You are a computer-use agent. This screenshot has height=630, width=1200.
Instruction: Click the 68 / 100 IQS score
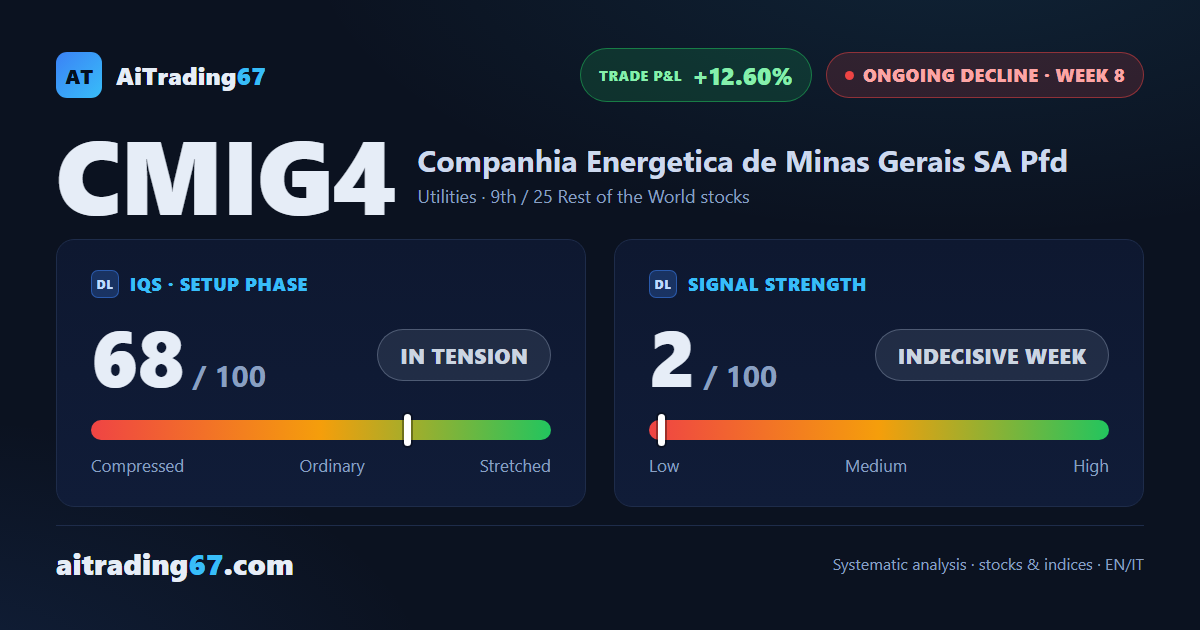click(x=179, y=360)
